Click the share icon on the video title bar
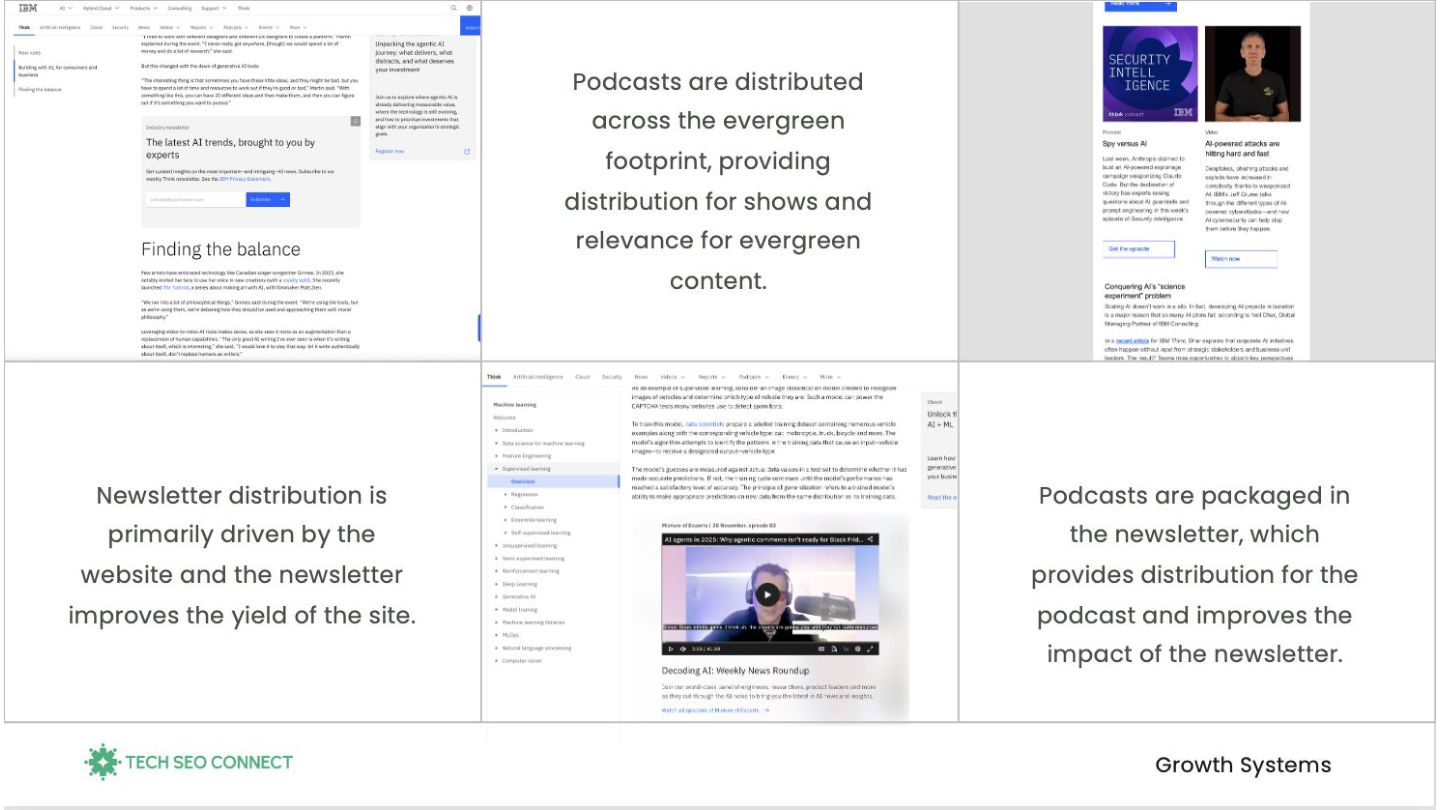The image size is (1440, 810). click(x=871, y=539)
